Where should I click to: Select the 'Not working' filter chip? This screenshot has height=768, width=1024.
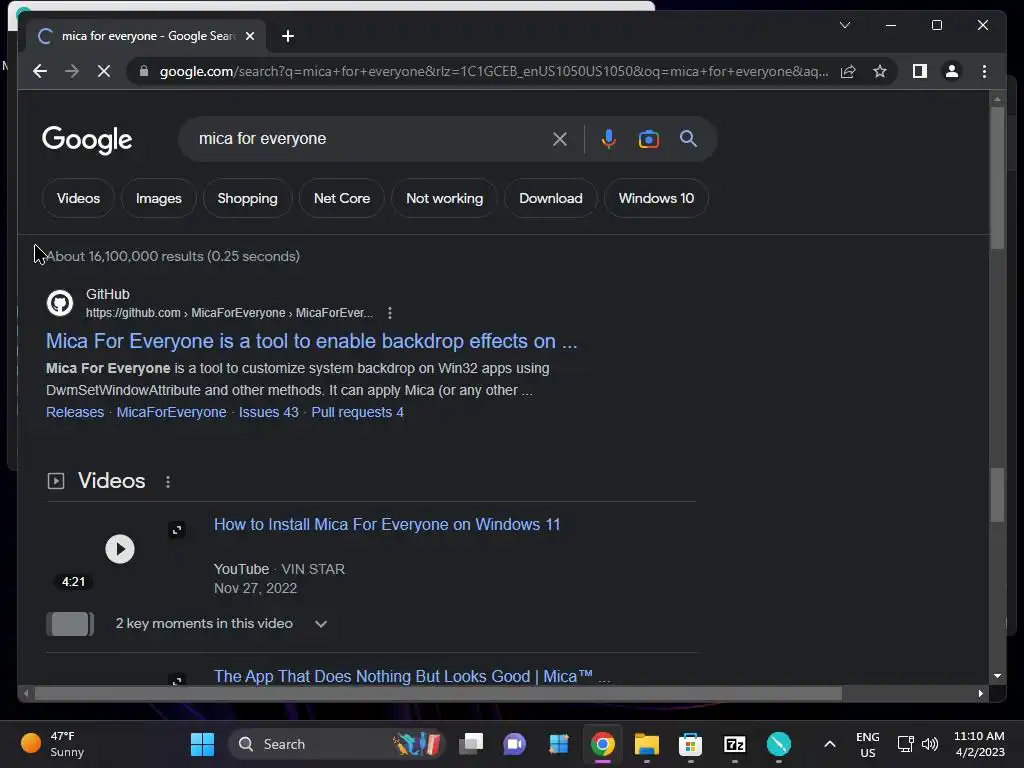(444, 198)
